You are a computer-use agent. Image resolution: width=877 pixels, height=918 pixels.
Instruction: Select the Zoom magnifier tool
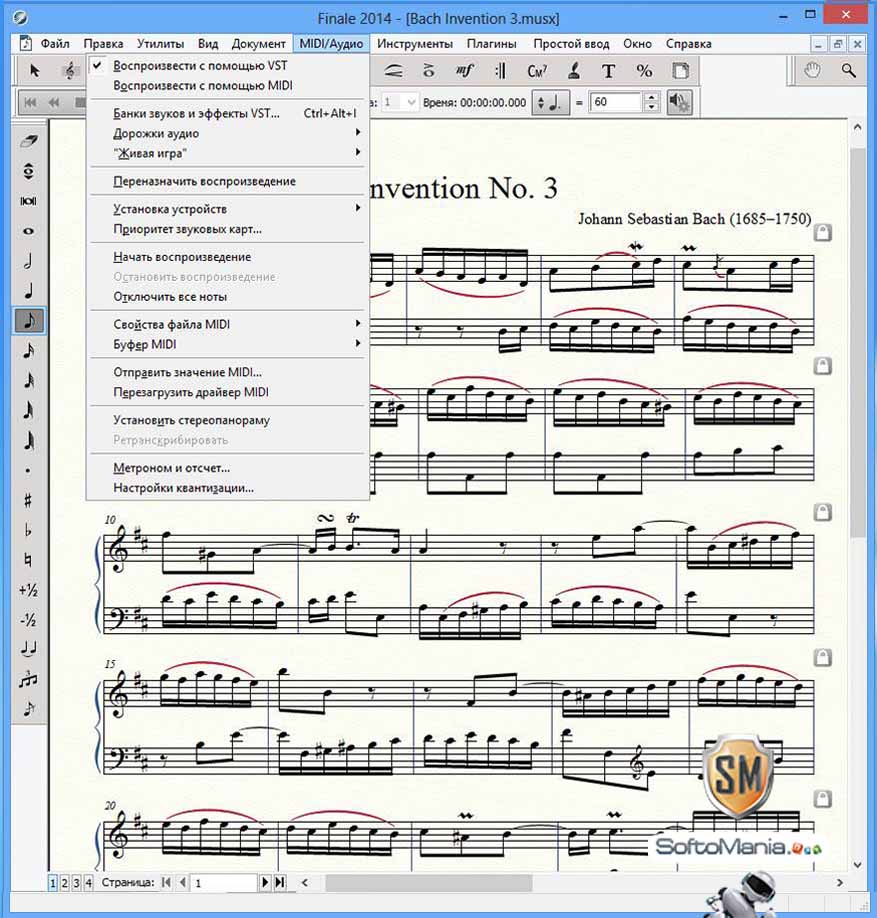[x=848, y=71]
